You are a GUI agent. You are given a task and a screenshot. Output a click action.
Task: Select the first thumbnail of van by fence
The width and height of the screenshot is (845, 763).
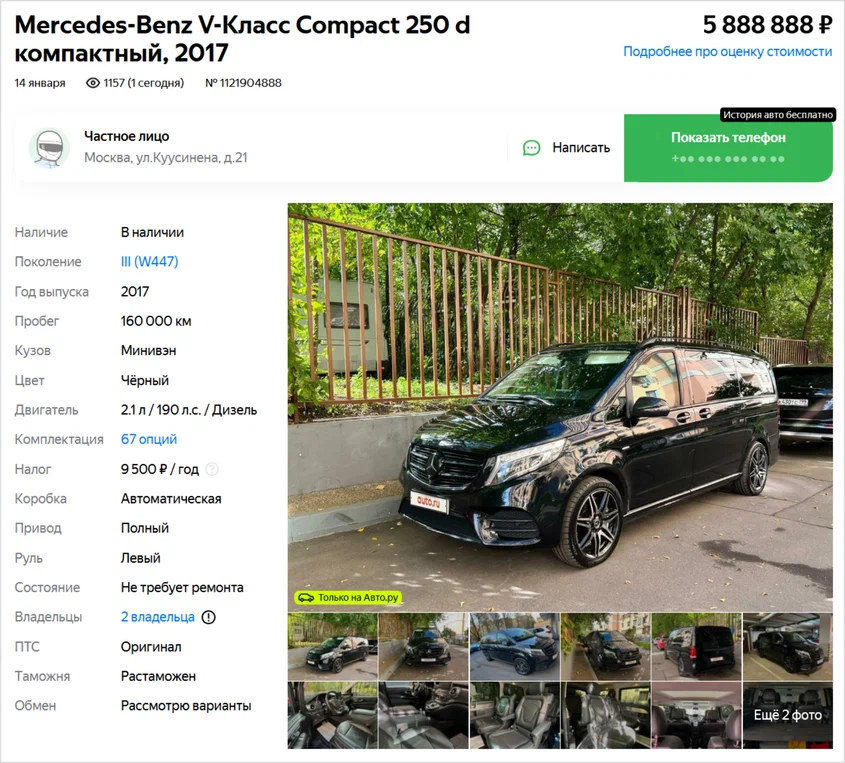tap(333, 647)
